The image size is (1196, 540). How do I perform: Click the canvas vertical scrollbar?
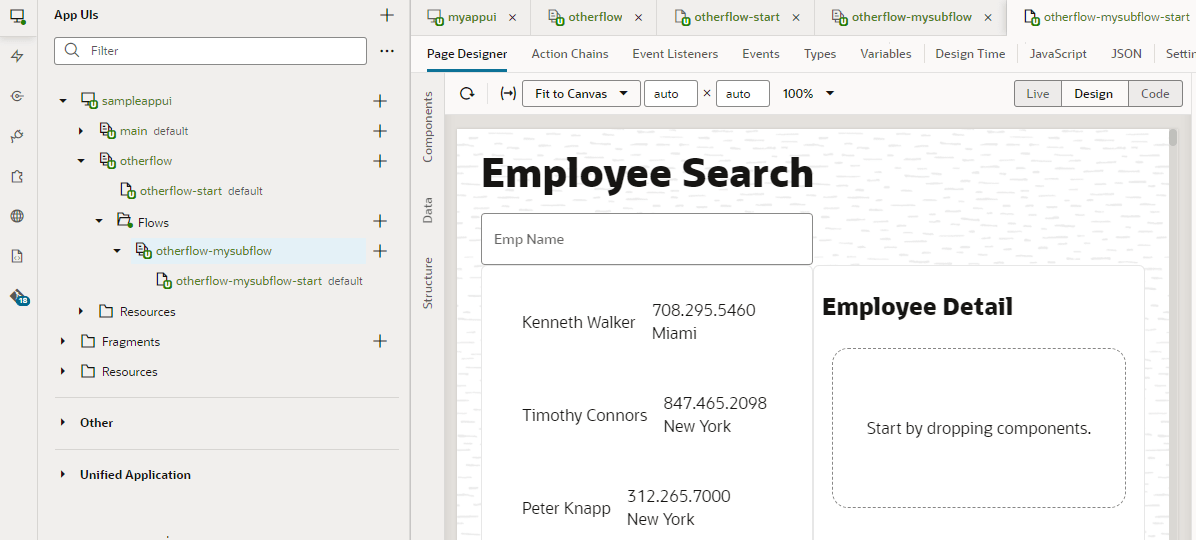[x=1171, y=300]
